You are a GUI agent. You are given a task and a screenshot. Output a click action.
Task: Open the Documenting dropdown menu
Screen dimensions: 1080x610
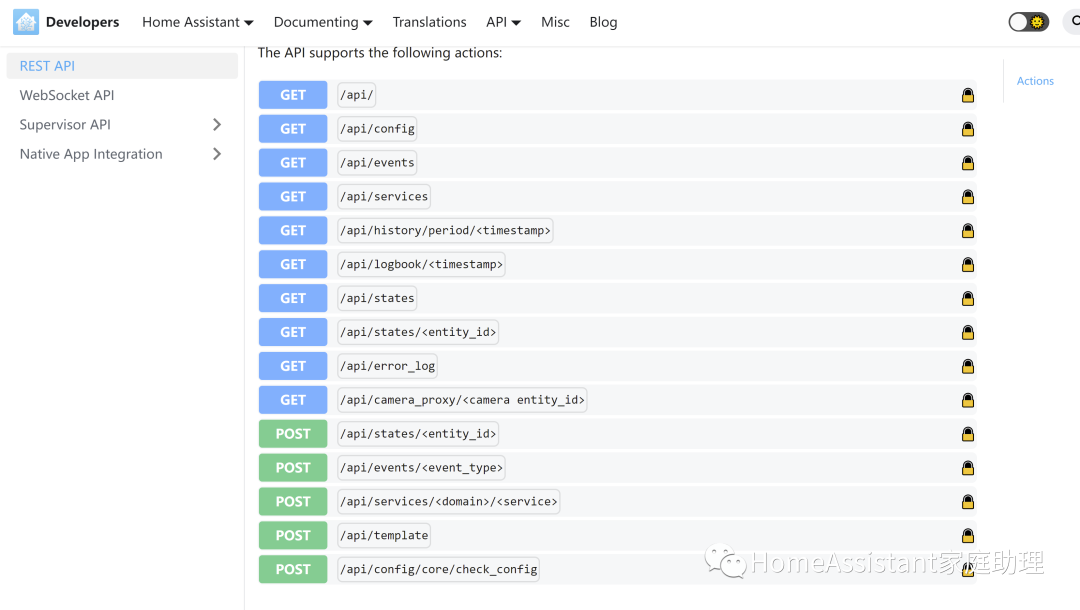coord(323,22)
